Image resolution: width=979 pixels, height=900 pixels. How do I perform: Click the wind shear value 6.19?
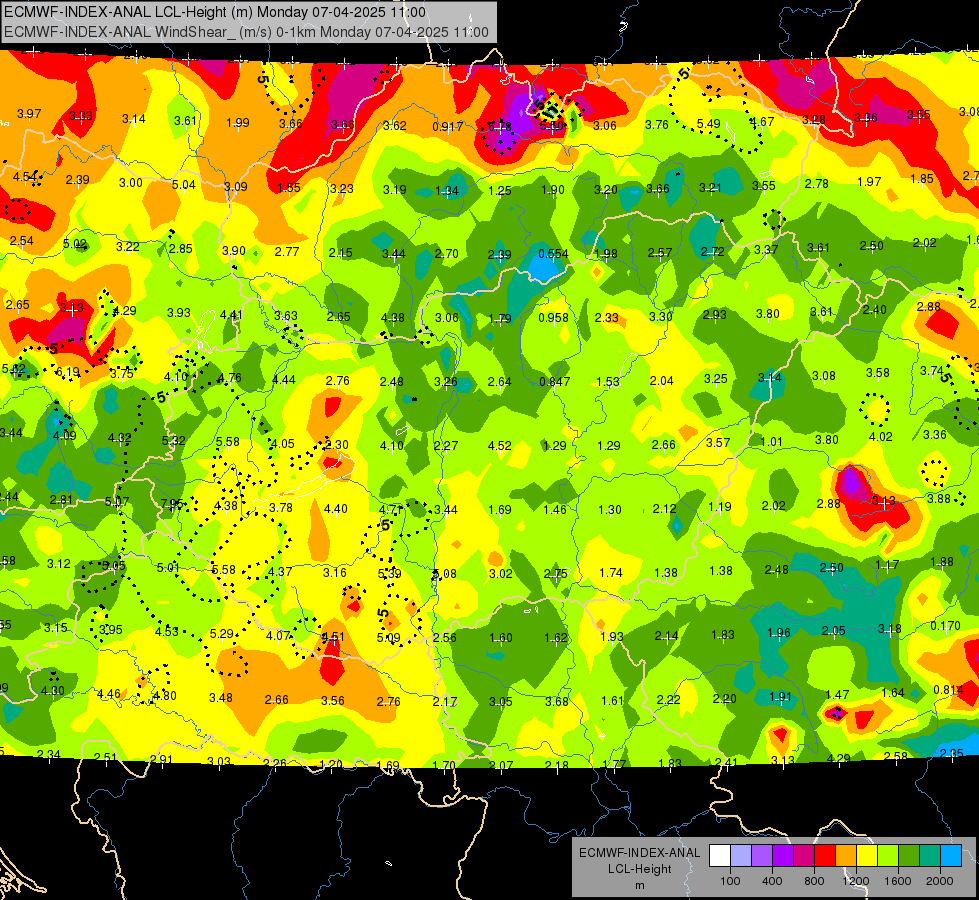pyautogui.click(x=67, y=372)
